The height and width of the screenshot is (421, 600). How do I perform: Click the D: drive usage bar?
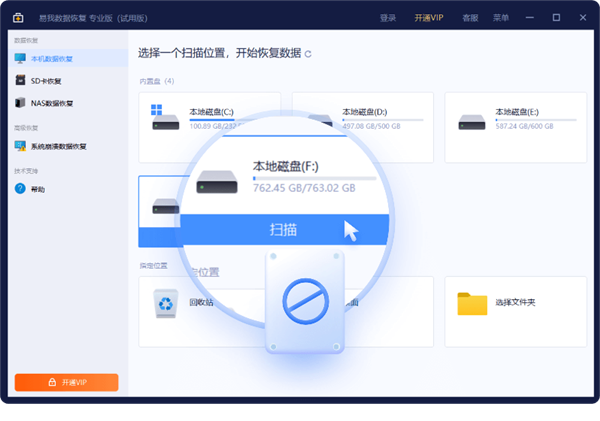(x=383, y=120)
